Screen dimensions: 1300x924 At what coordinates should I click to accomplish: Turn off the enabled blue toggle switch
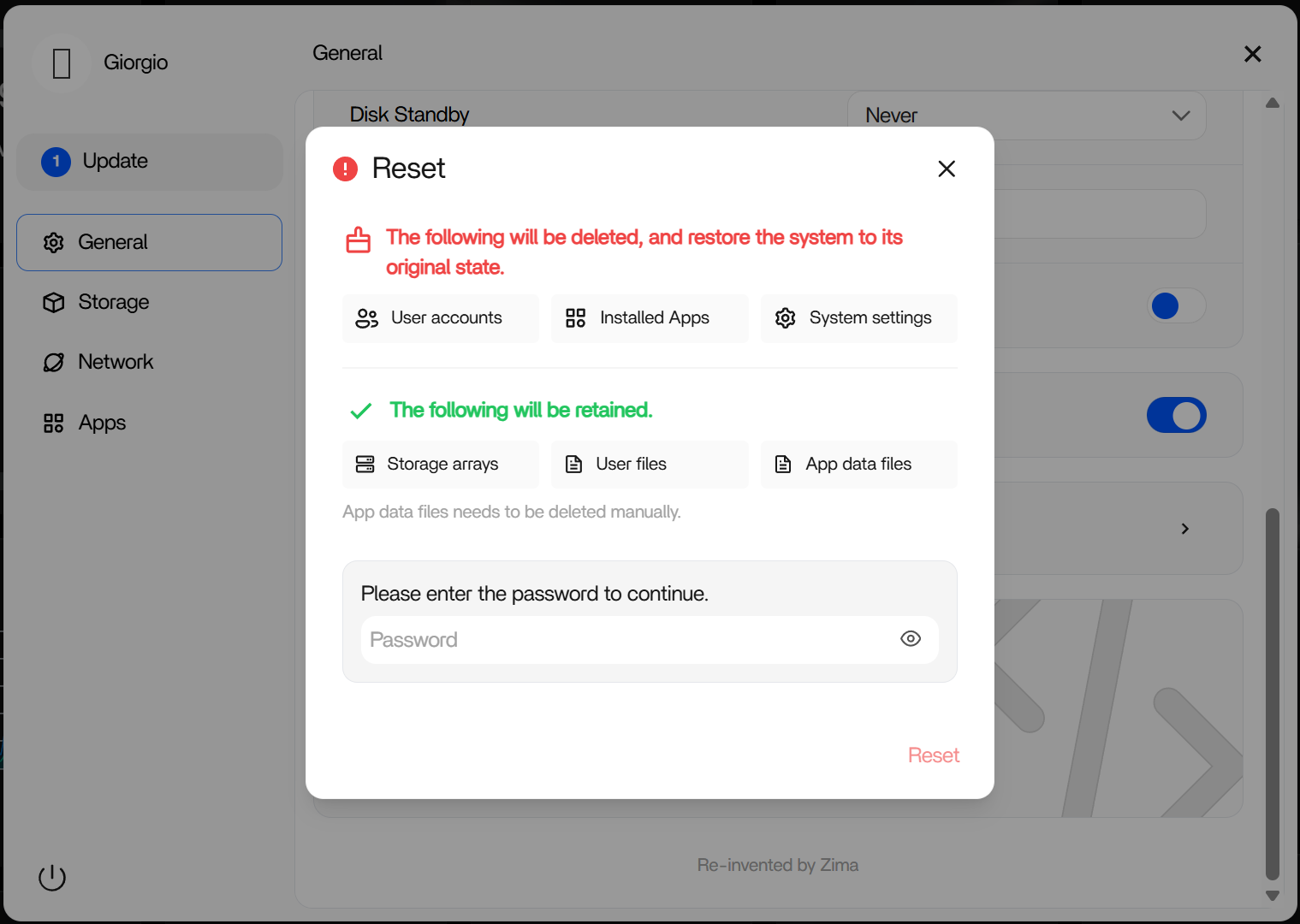pyautogui.click(x=1176, y=416)
